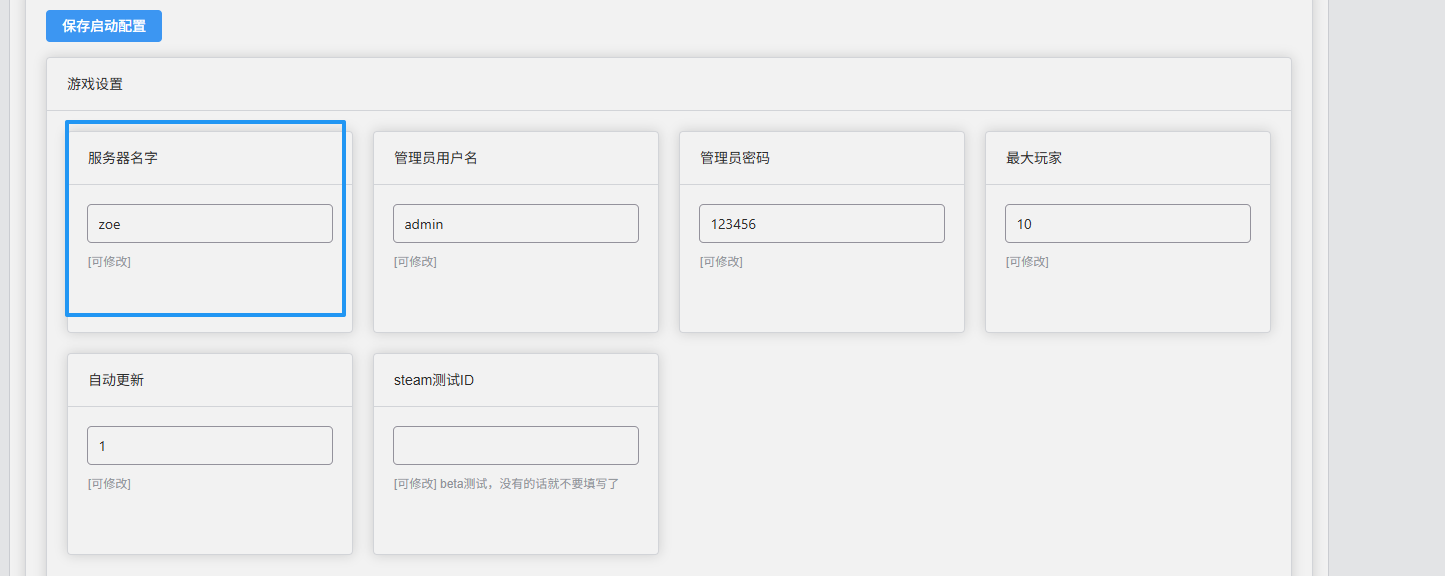The image size is (1445, 576).
Task: Click the [可修改] hint under 服务器名字
Action: [x=109, y=262]
